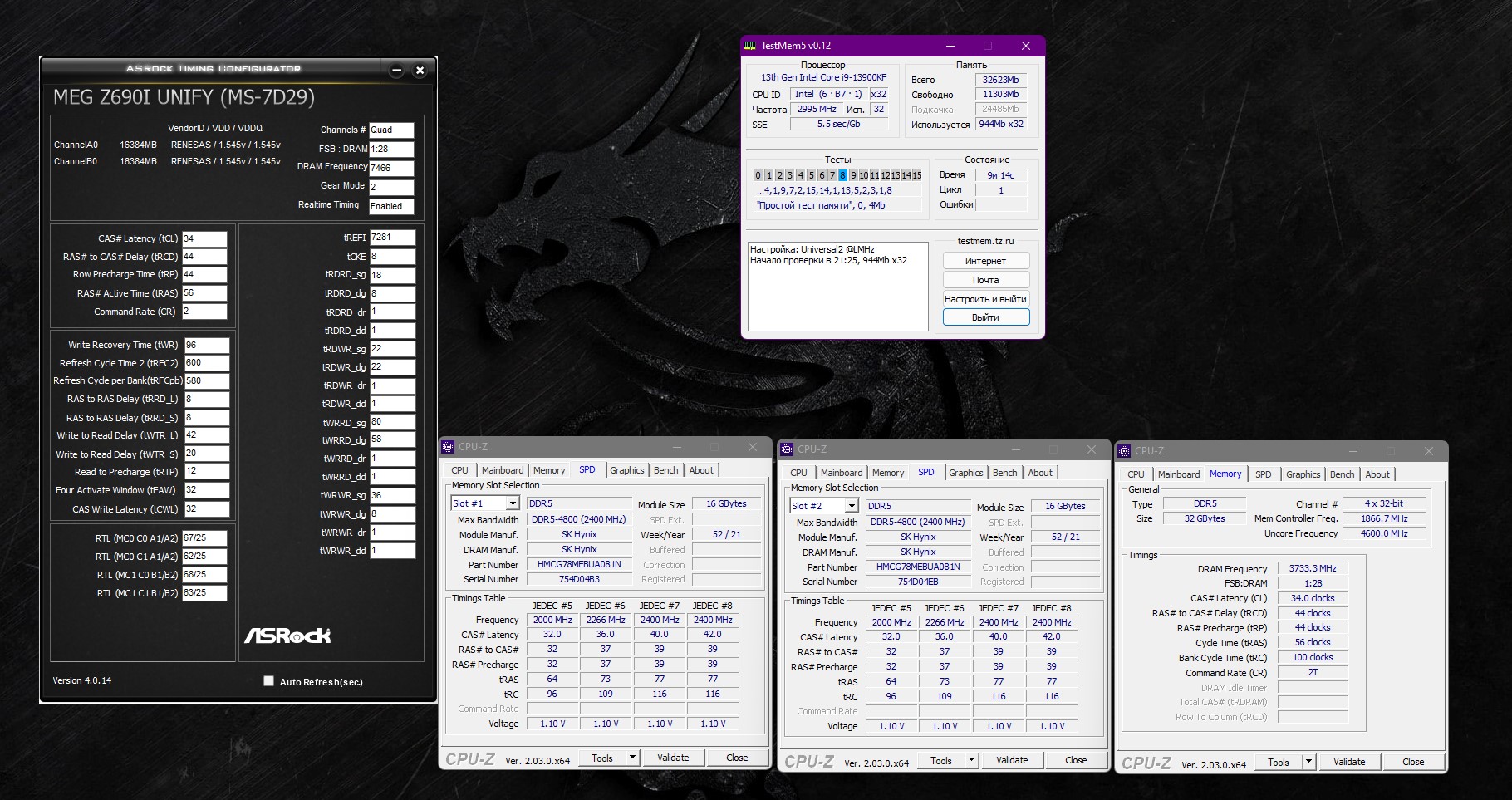Click the Close button in the Slot #2 CPU-Z window
The height and width of the screenshot is (800, 1512).
(x=1076, y=760)
